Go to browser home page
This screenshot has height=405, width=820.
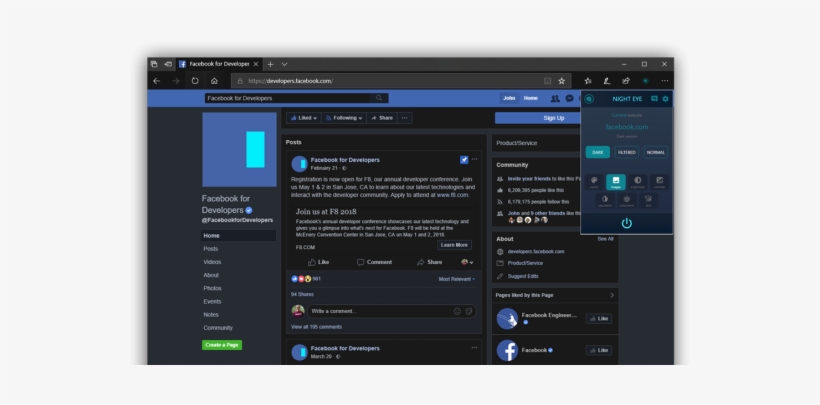tap(214, 81)
